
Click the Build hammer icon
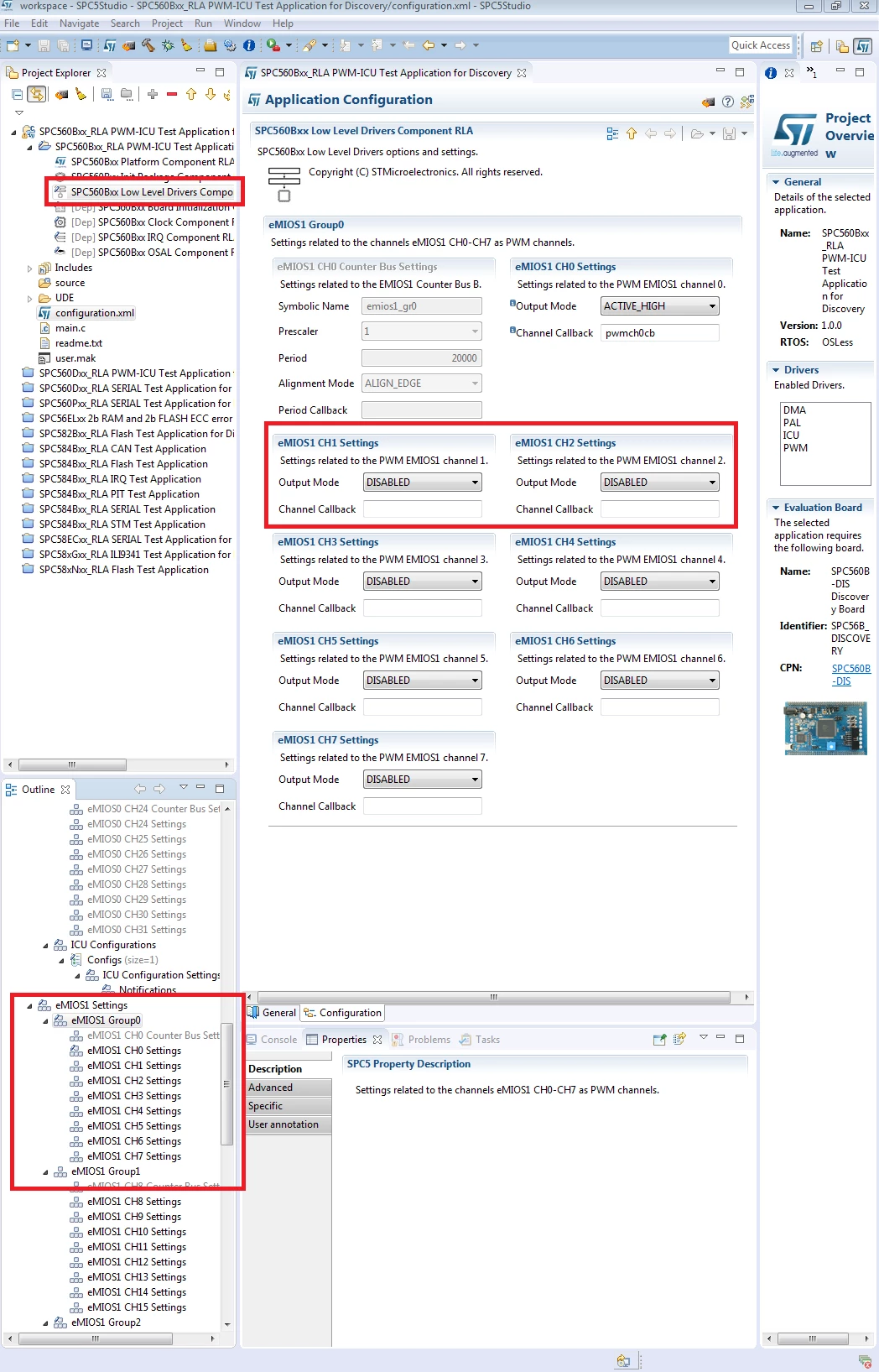148,45
